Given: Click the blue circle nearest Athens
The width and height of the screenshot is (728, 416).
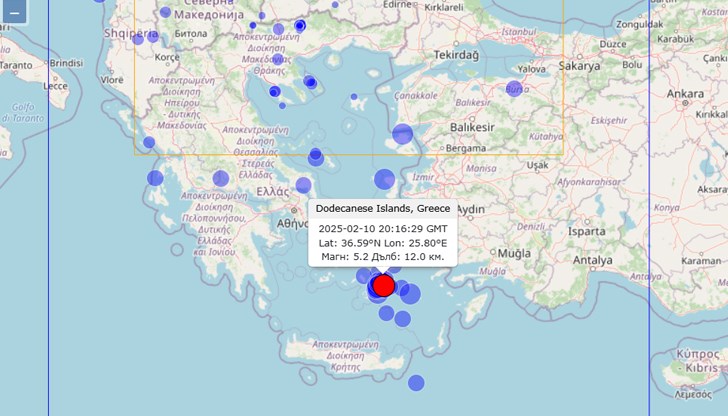Looking at the screenshot, I should (x=304, y=185).
